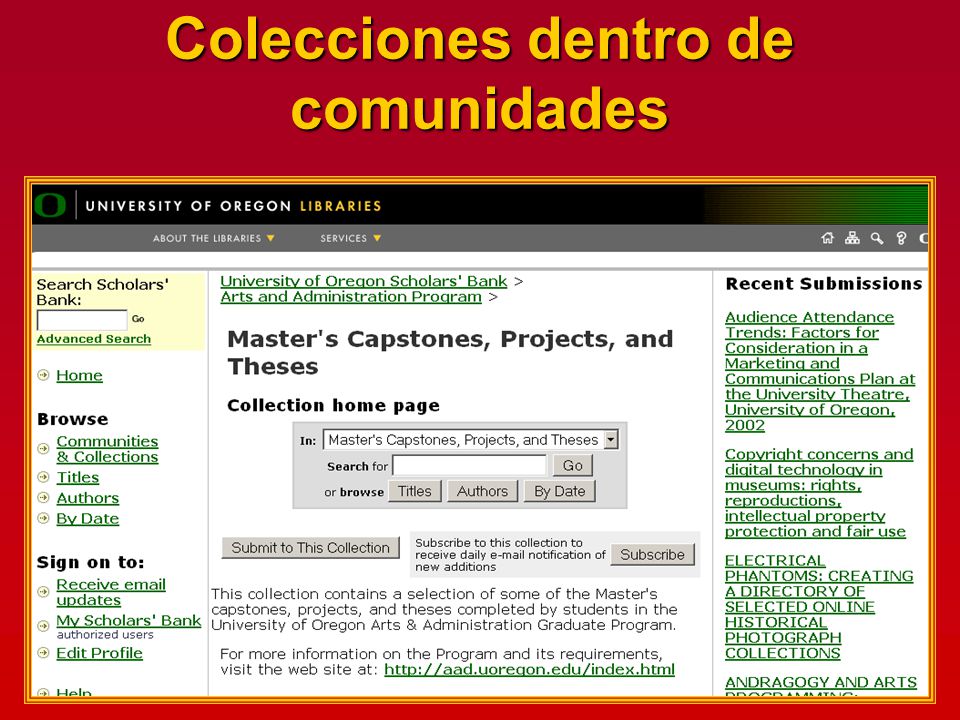Click the University of Oregon O logo

[50, 205]
